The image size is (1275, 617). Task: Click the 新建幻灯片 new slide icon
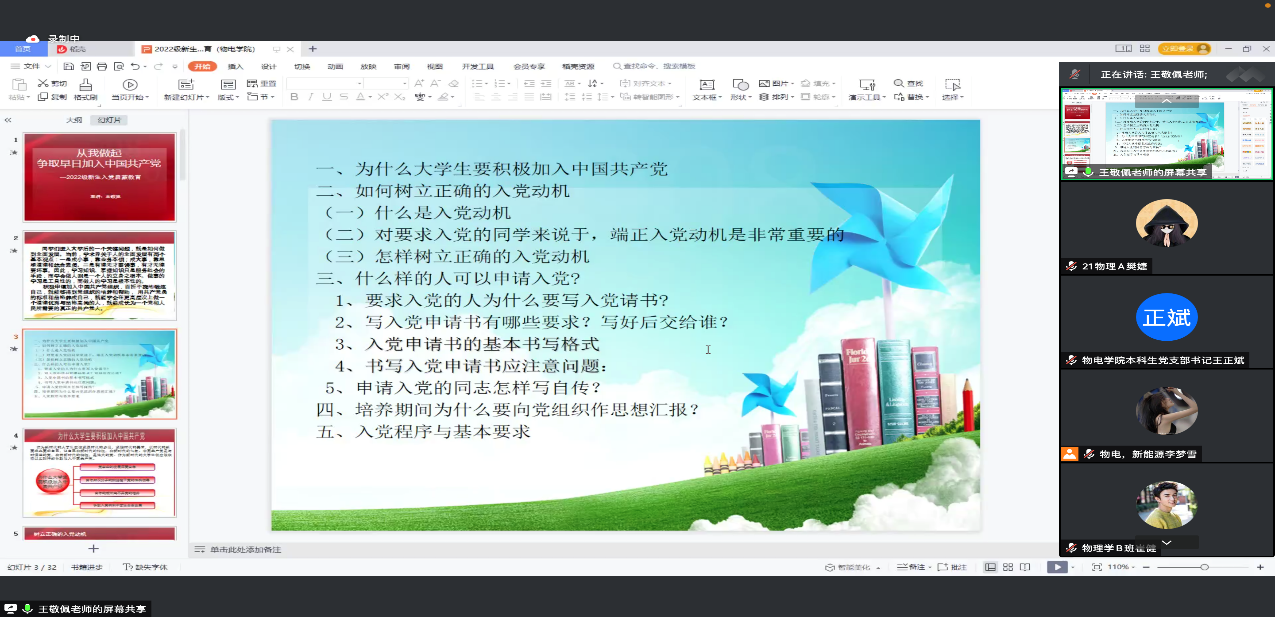click(187, 85)
